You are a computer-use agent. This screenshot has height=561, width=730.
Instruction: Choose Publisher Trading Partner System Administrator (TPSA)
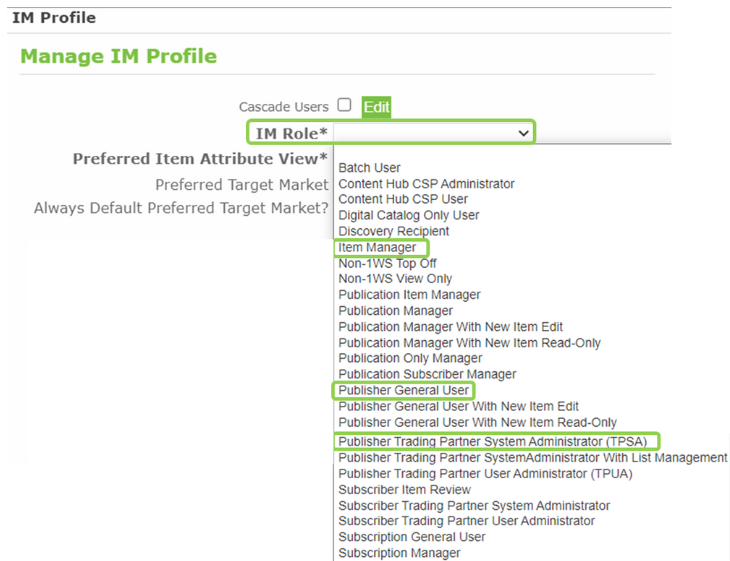pos(497,441)
